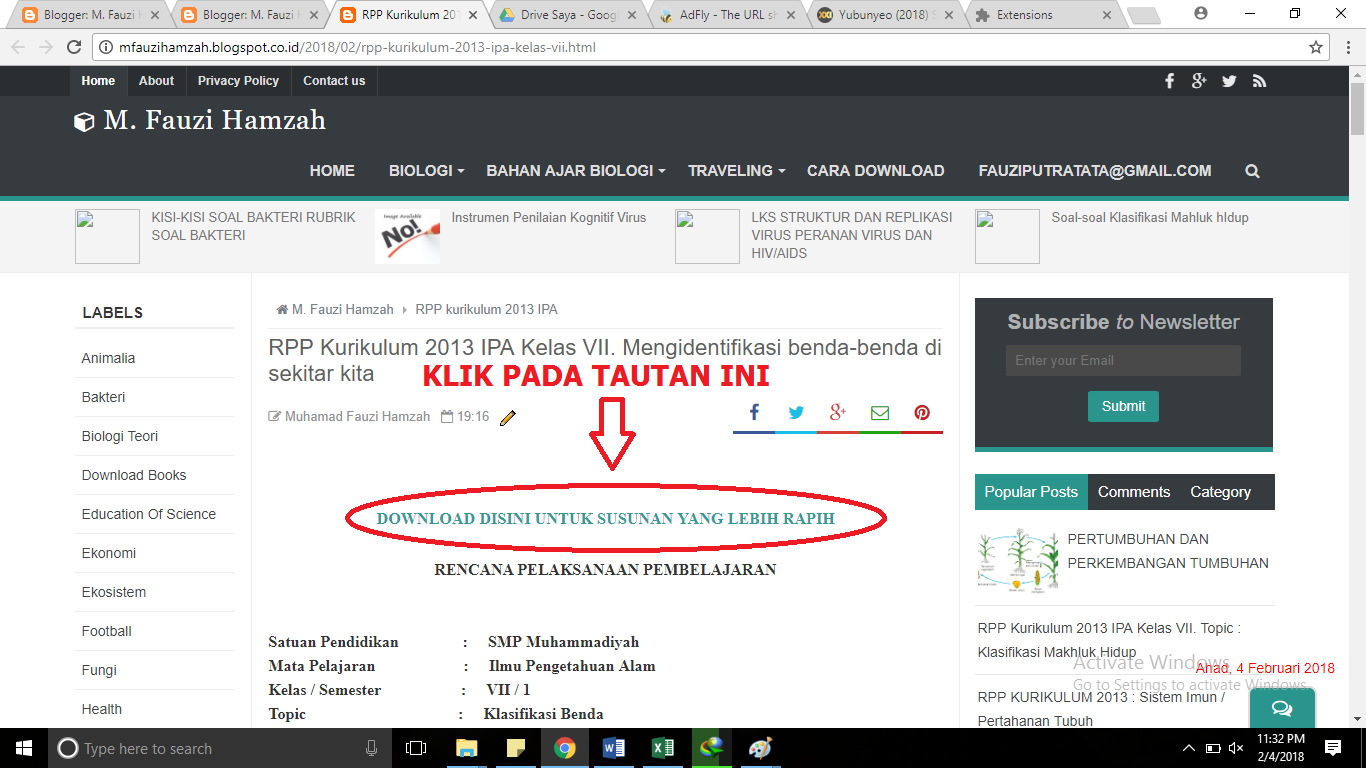Expand the TRAVELING dropdown in the navbar
1366x768 pixels.
(731, 171)
